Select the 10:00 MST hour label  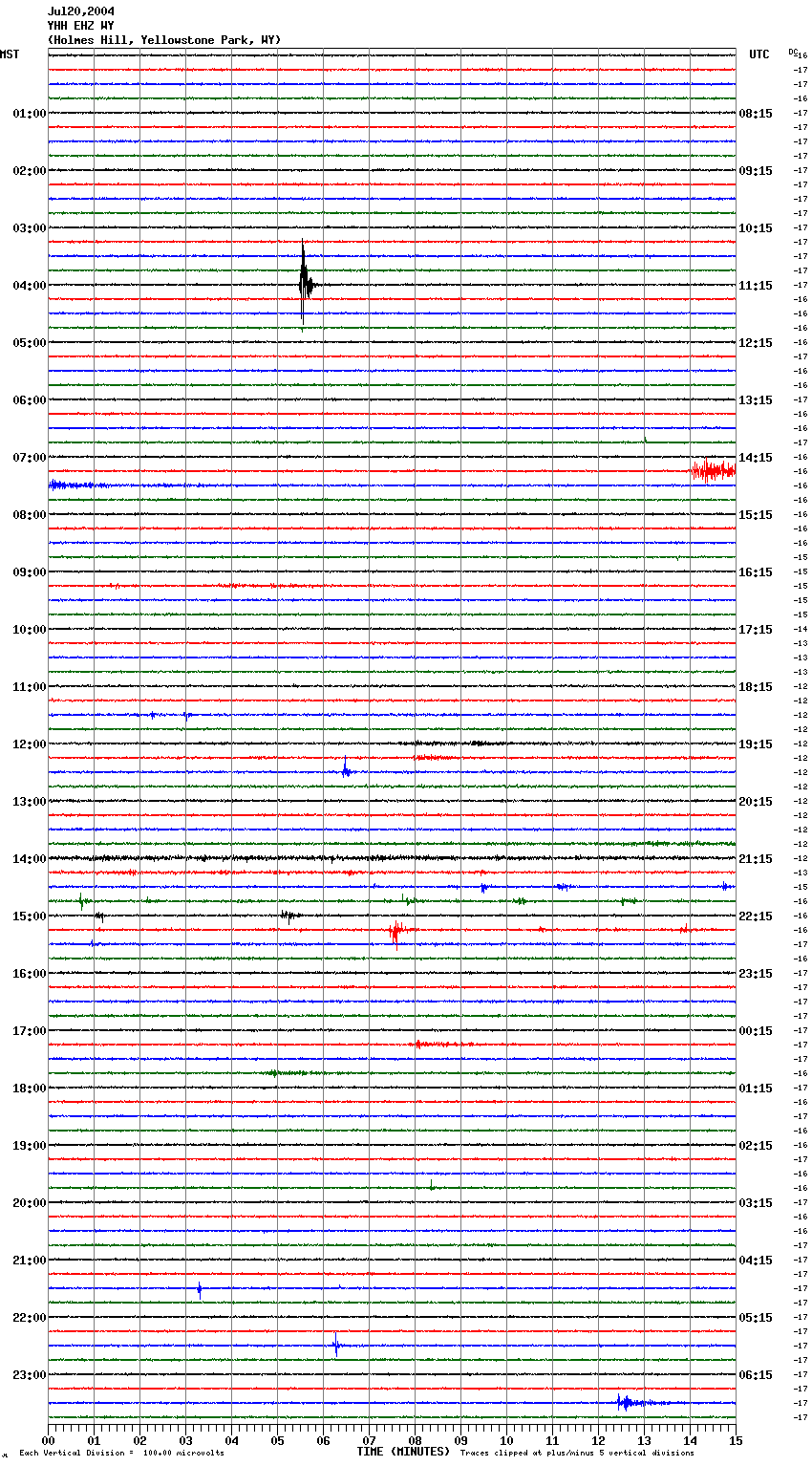coord(30,630)
